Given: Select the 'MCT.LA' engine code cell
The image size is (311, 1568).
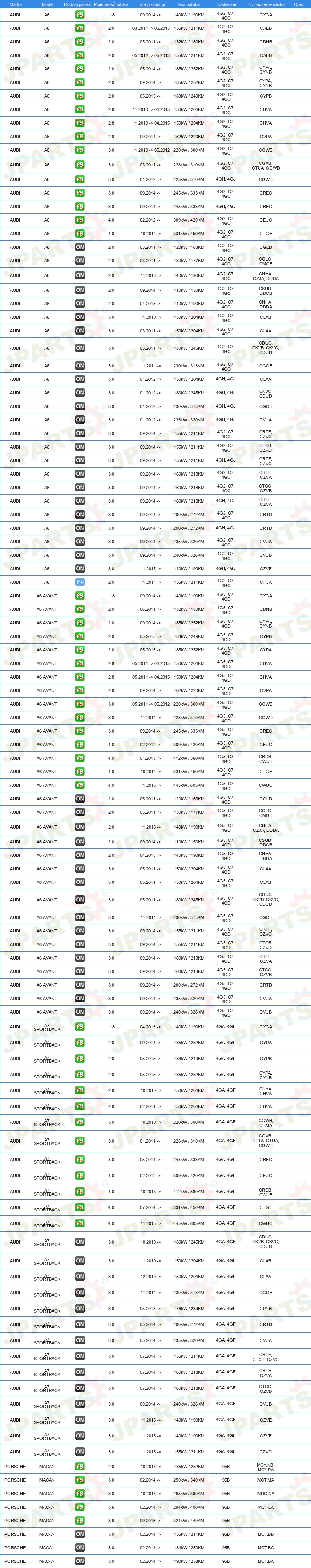Looking at the screenshot, I should tap(266, 1507).
